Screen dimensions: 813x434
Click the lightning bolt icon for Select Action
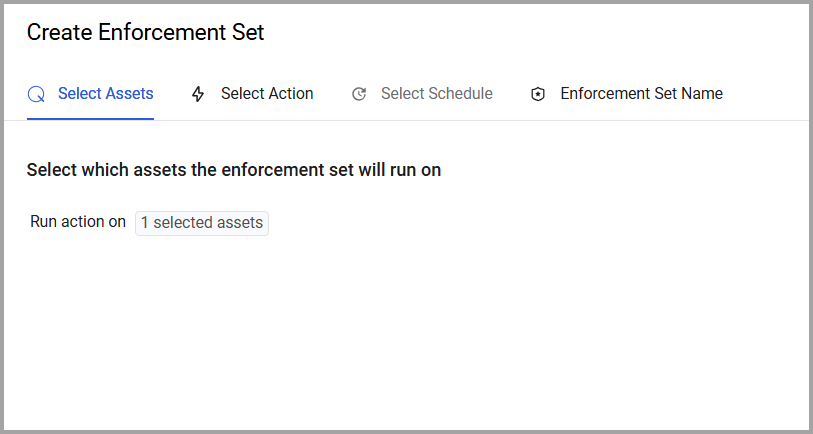pyautogui.click(x=198, y=94)
